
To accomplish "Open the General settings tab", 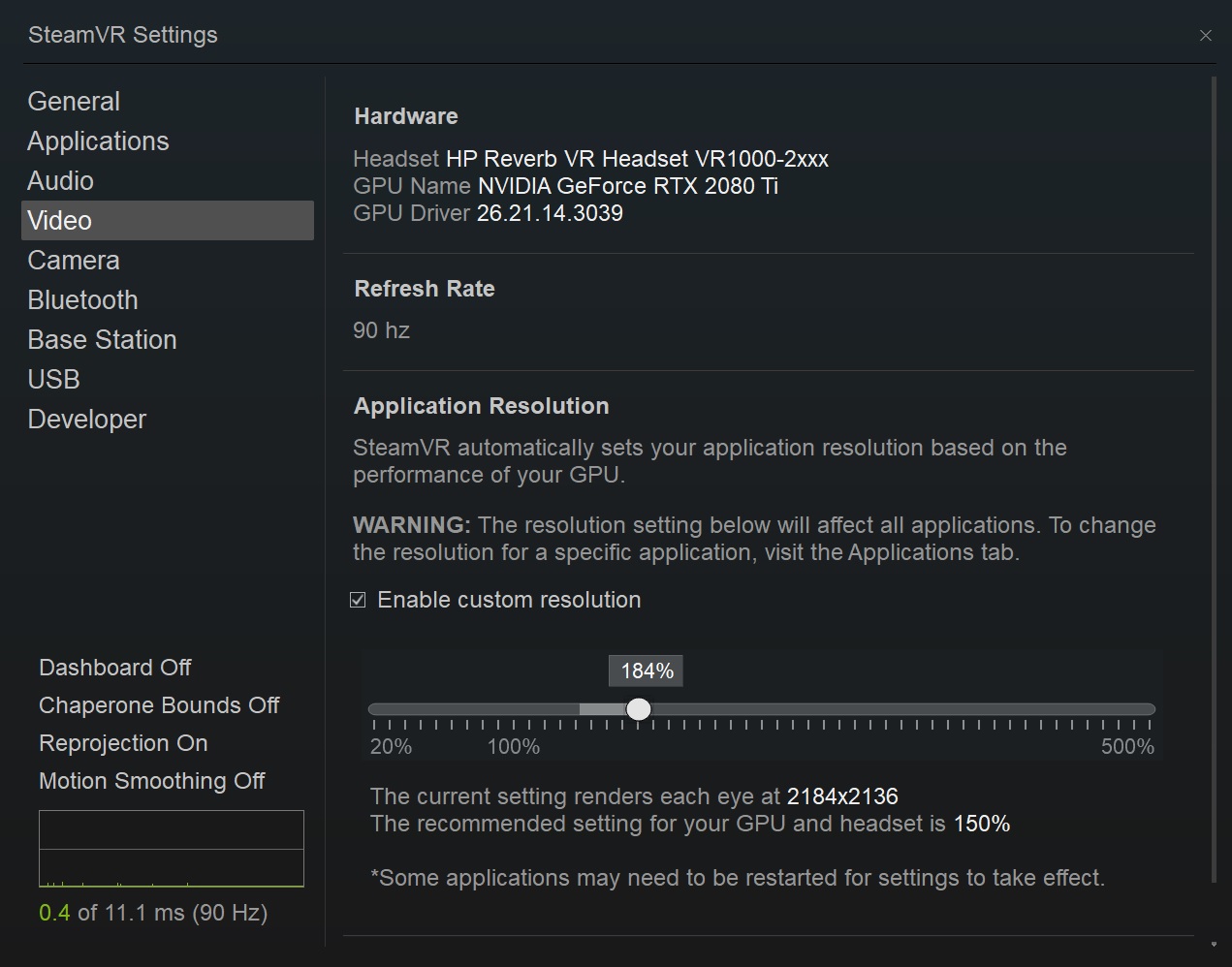I will (x=74, y=102).
